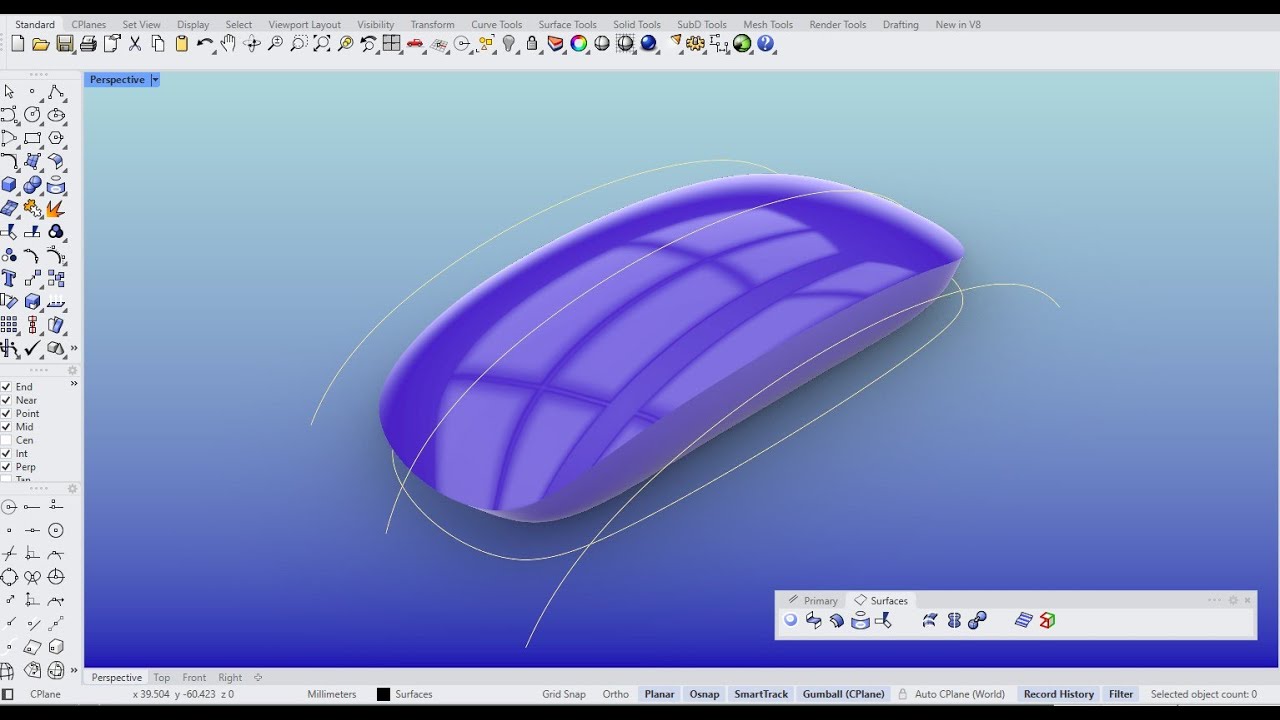Click the Paste clipboard icon
Image resolution: width=1280 pixels, height=720 pixels.
coord(181,43)
